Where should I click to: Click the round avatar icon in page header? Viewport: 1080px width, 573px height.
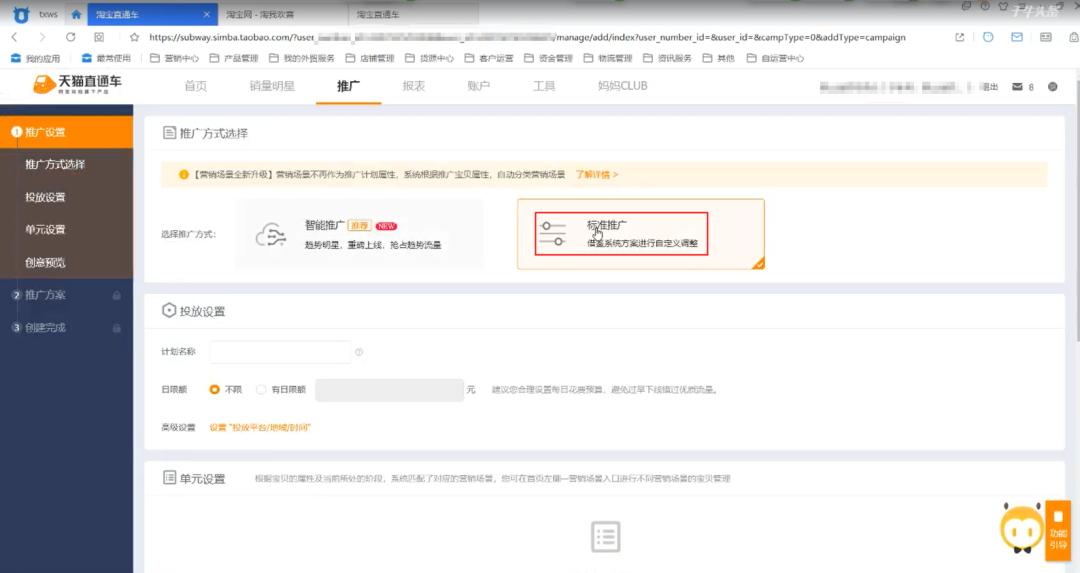[1052, 87]
